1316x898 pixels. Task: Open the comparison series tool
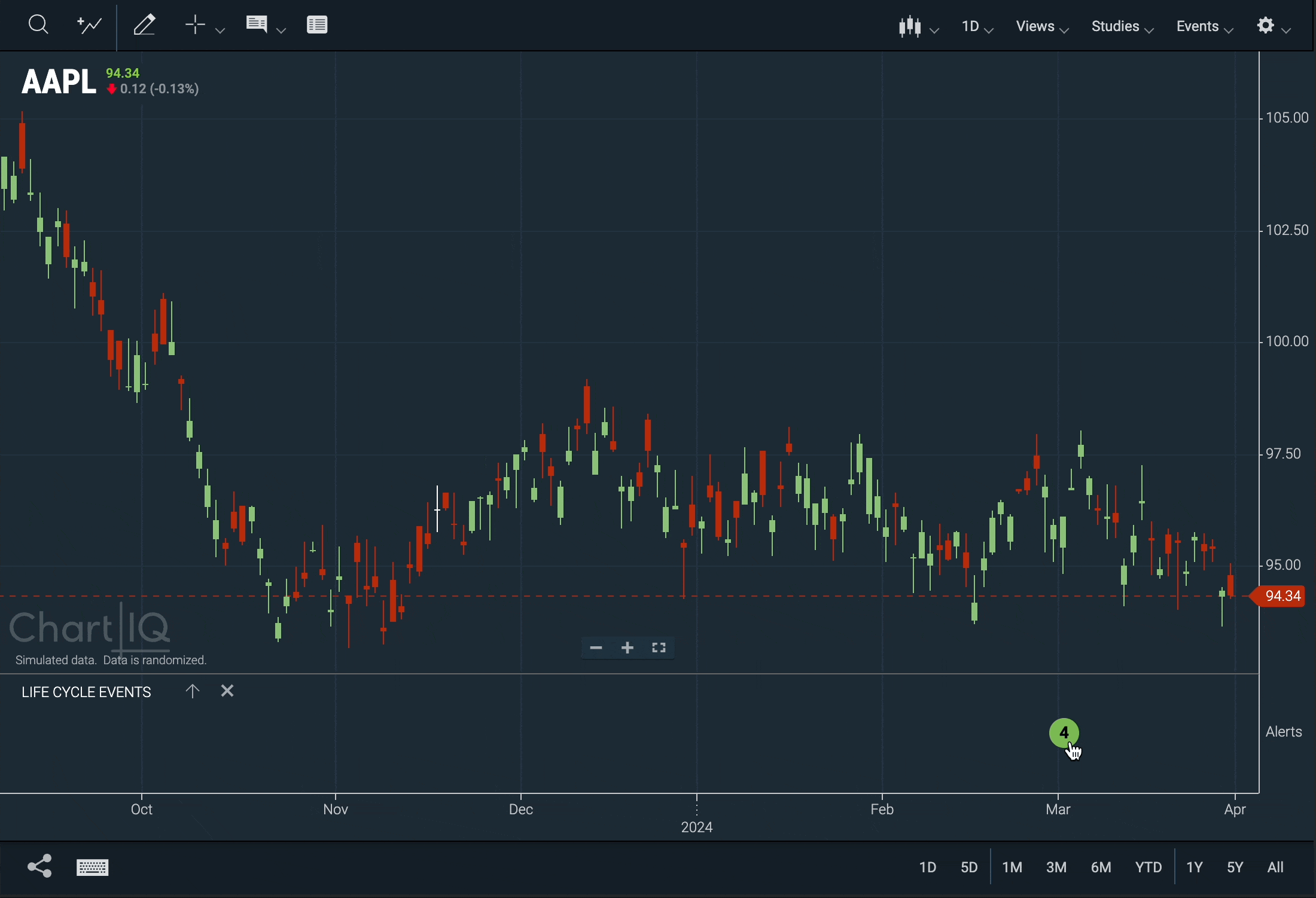[x=90, y=25]
